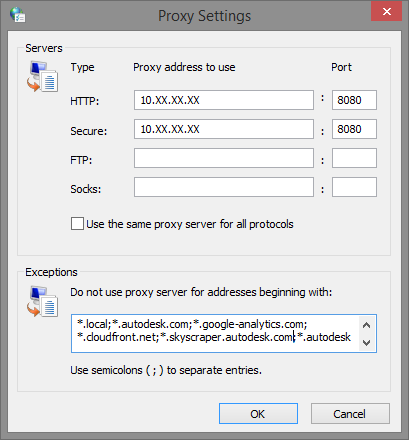Screen dimensions: 409x440
Task: Dismiss the dialog with Cancel button
Action: [x=350, y=414]
